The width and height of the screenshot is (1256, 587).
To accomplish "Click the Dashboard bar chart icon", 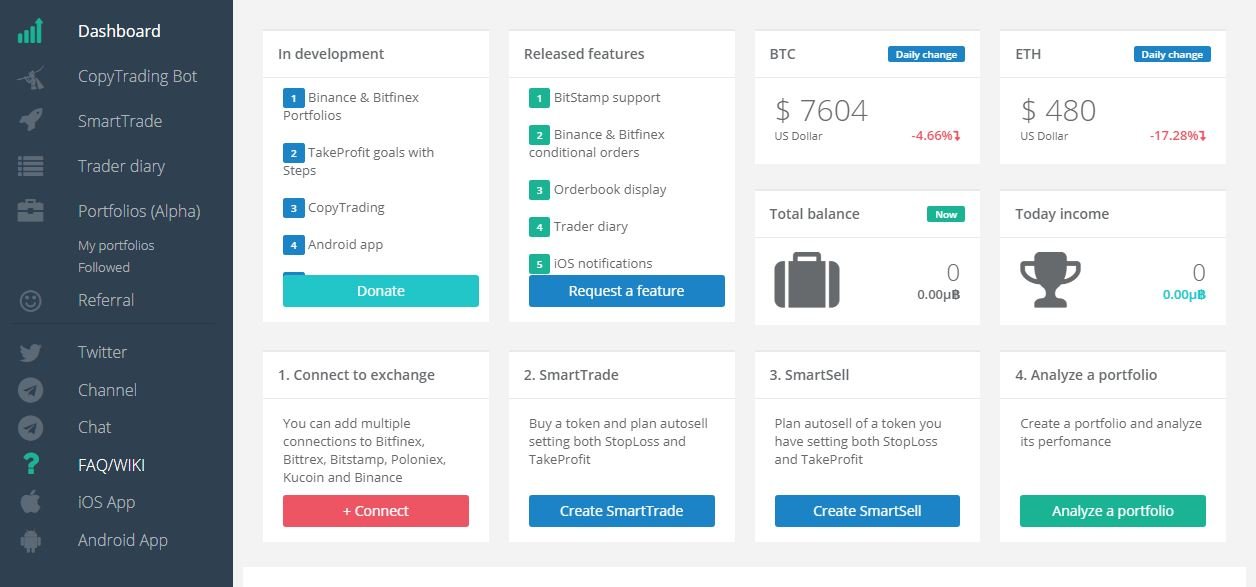I will [x=30, y=31].
